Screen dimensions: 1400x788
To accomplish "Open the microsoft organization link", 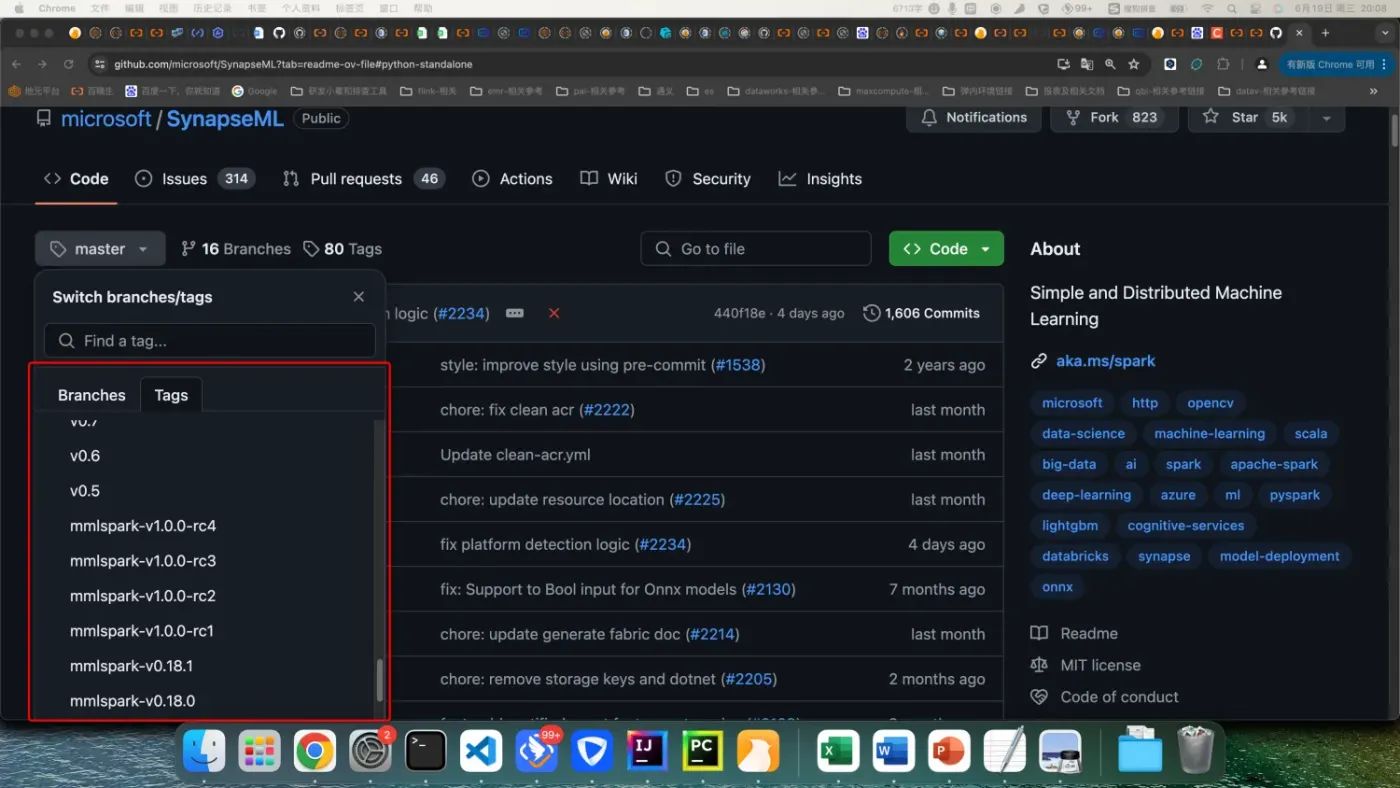I will pyautogui.click(x=106, y=118).
